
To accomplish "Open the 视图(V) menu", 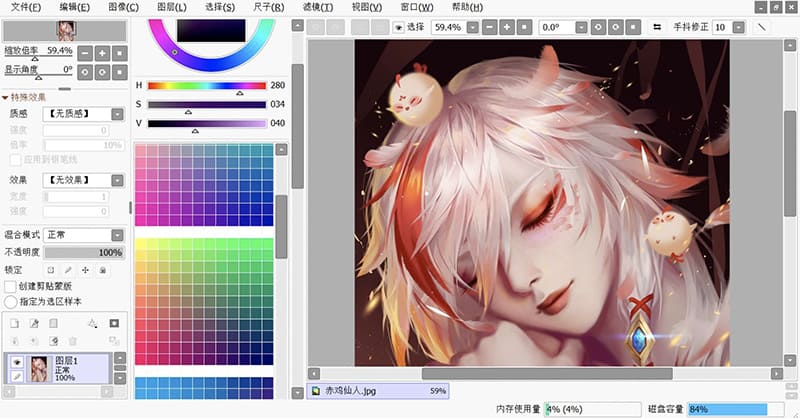I will pos(367,7).
